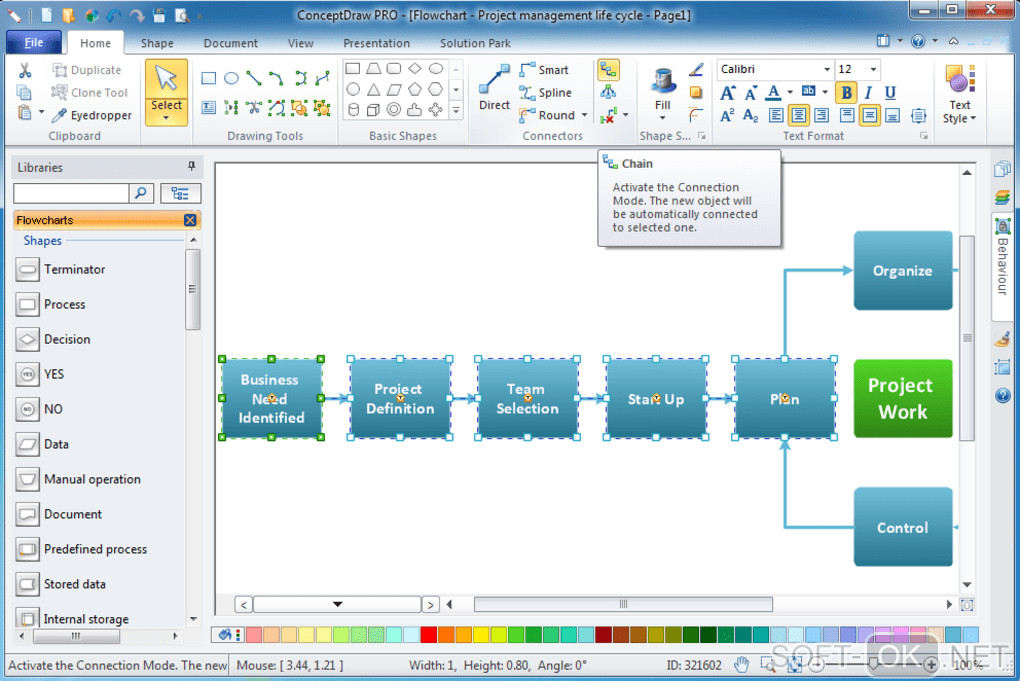Center text horizontally
This screenshot has width=1020, height=681.
(798, 116)
